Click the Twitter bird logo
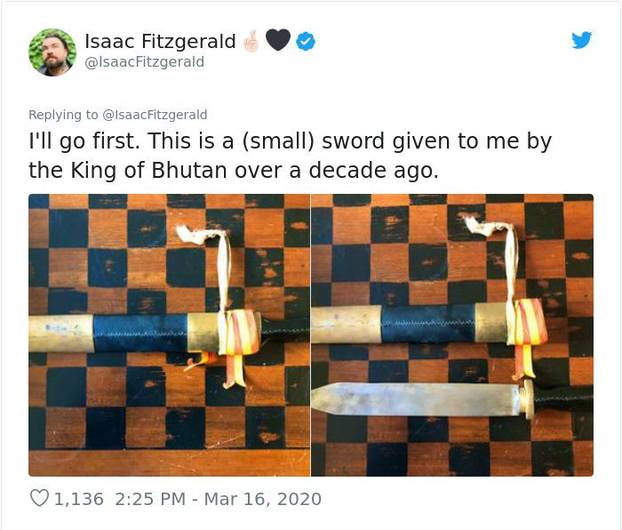 click(x=581, y=40)
